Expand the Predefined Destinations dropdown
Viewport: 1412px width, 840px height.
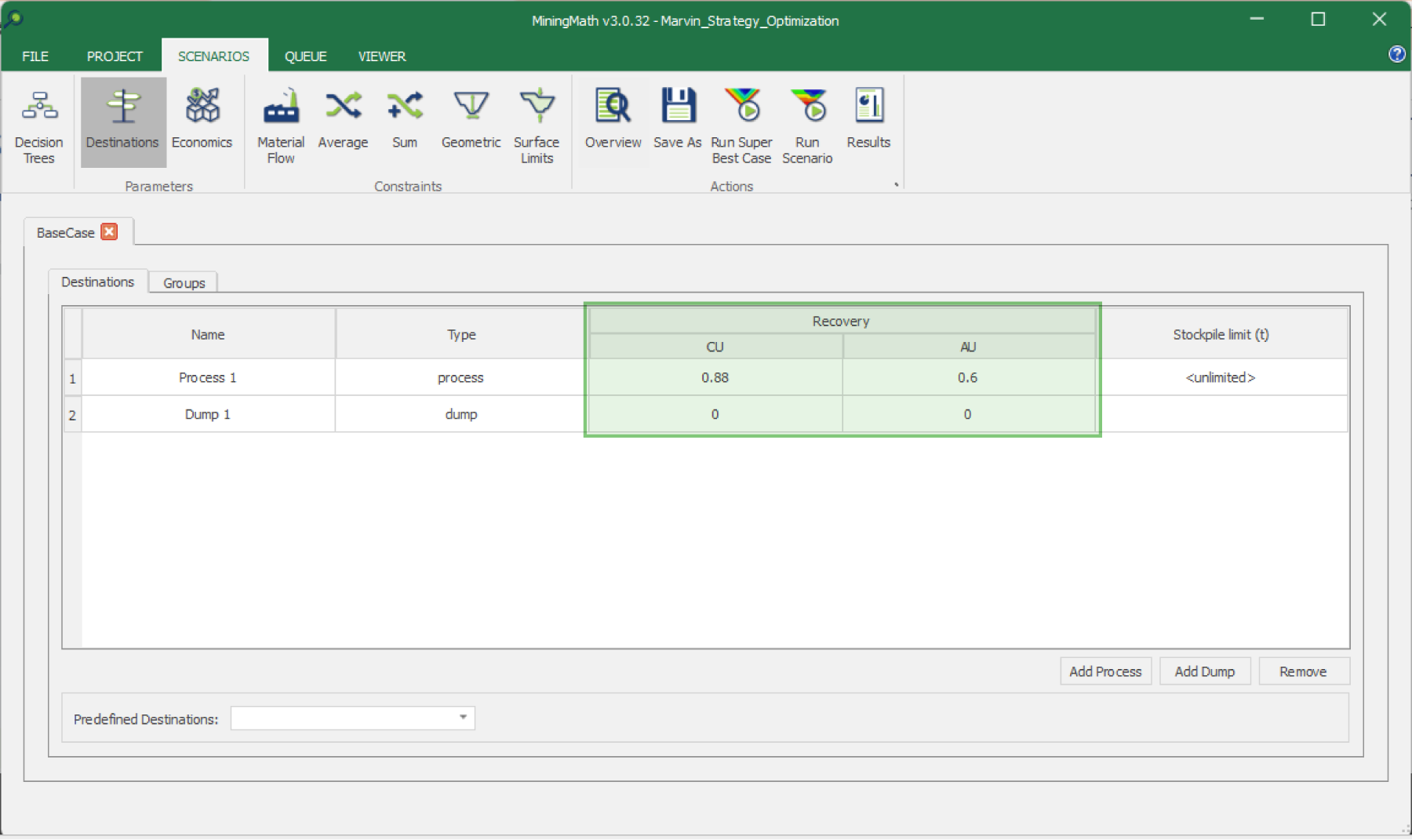(463, 718)
